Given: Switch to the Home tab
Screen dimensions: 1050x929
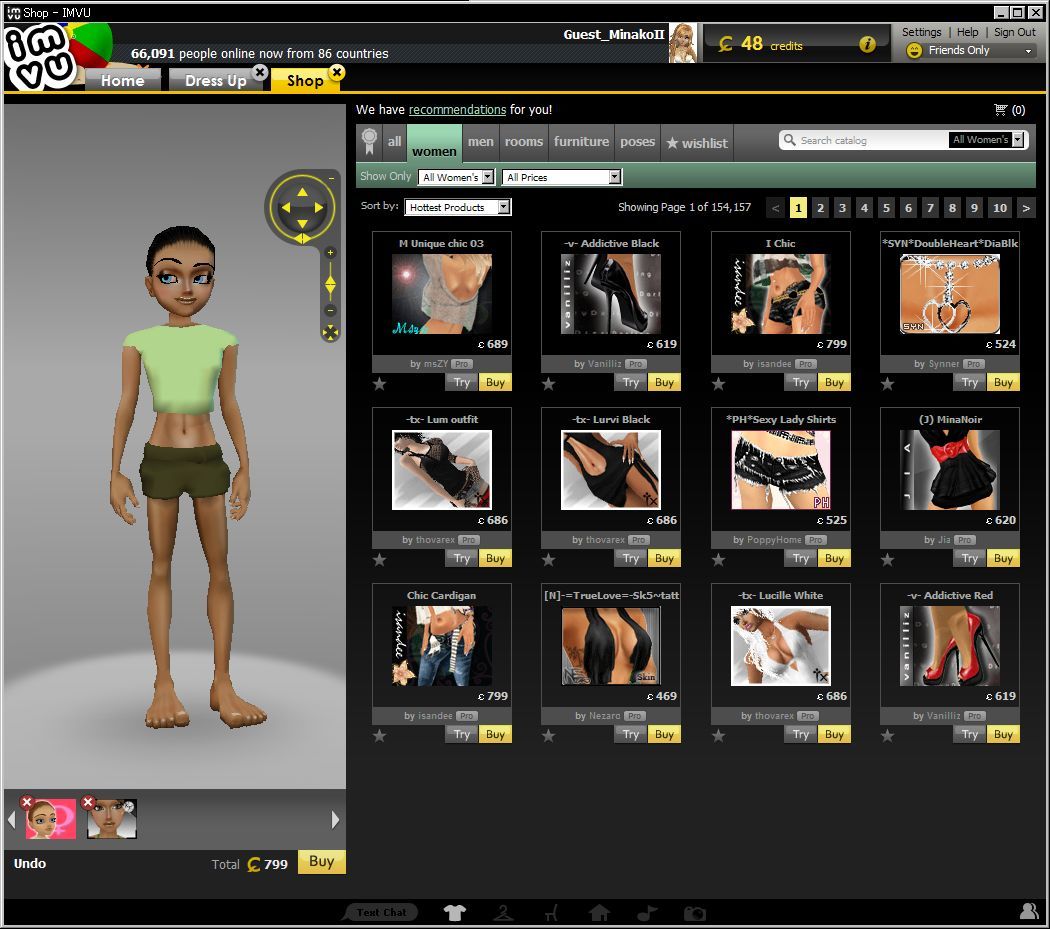Looking at the screenshot, I should 123,80.
